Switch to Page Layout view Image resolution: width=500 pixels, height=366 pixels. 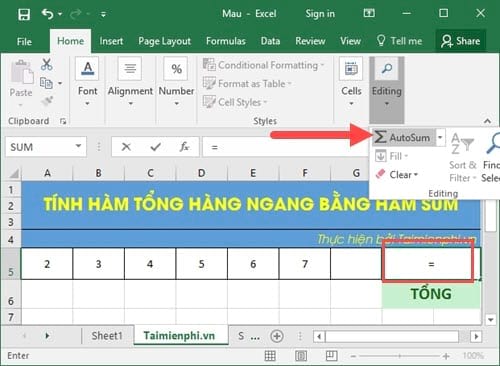(x=301, y=356)
